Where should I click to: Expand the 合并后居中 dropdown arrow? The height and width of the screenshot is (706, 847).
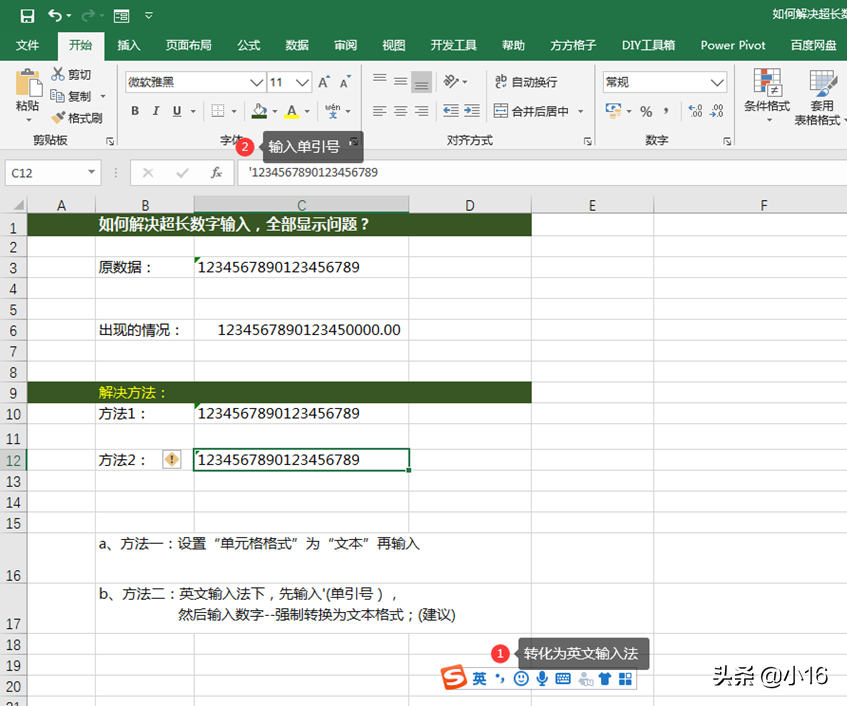tap(581, 112)
